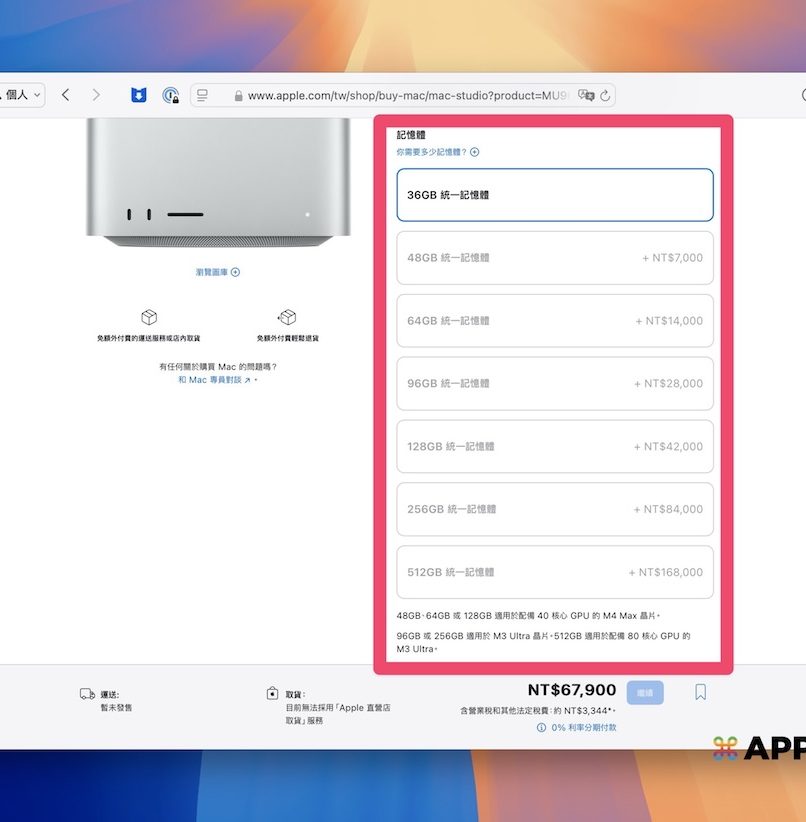This screenshot has height=822, width=806.
Task: Click the privacy lock extension icon in toolbar
Action: click(x=171, y=95)
